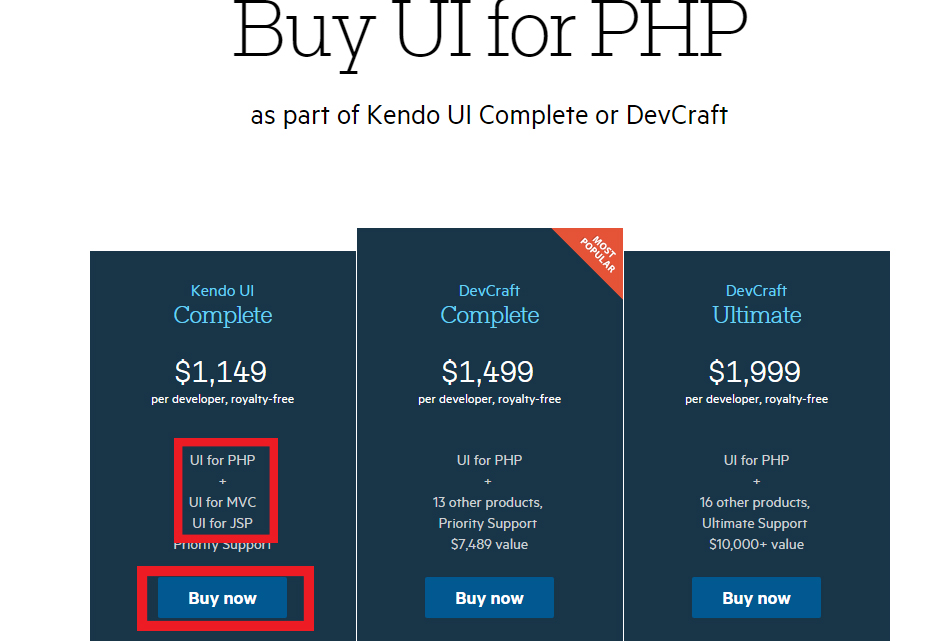This screenshot has width=934, height=641.
Task: Click the Buy now button under DevCraft Ultimate
Action: (x=756, y=597)
